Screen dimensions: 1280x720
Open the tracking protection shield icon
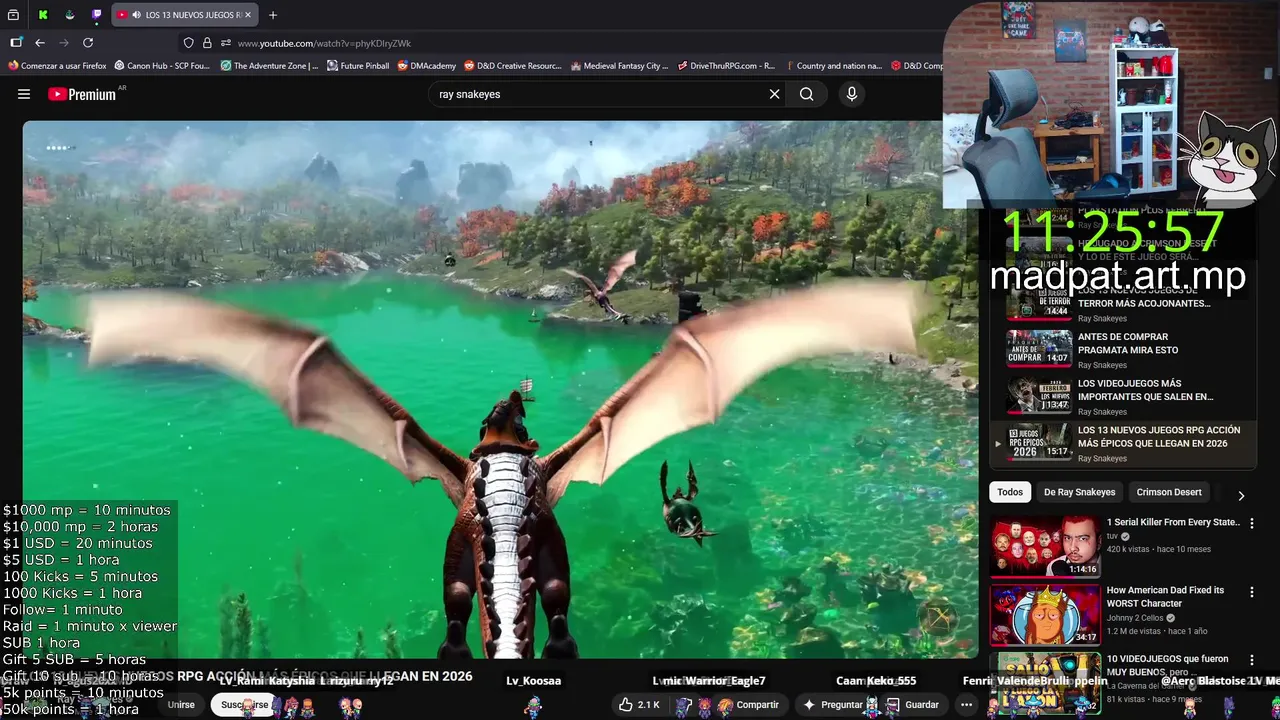pyautogui.click(x=188, y=43)
